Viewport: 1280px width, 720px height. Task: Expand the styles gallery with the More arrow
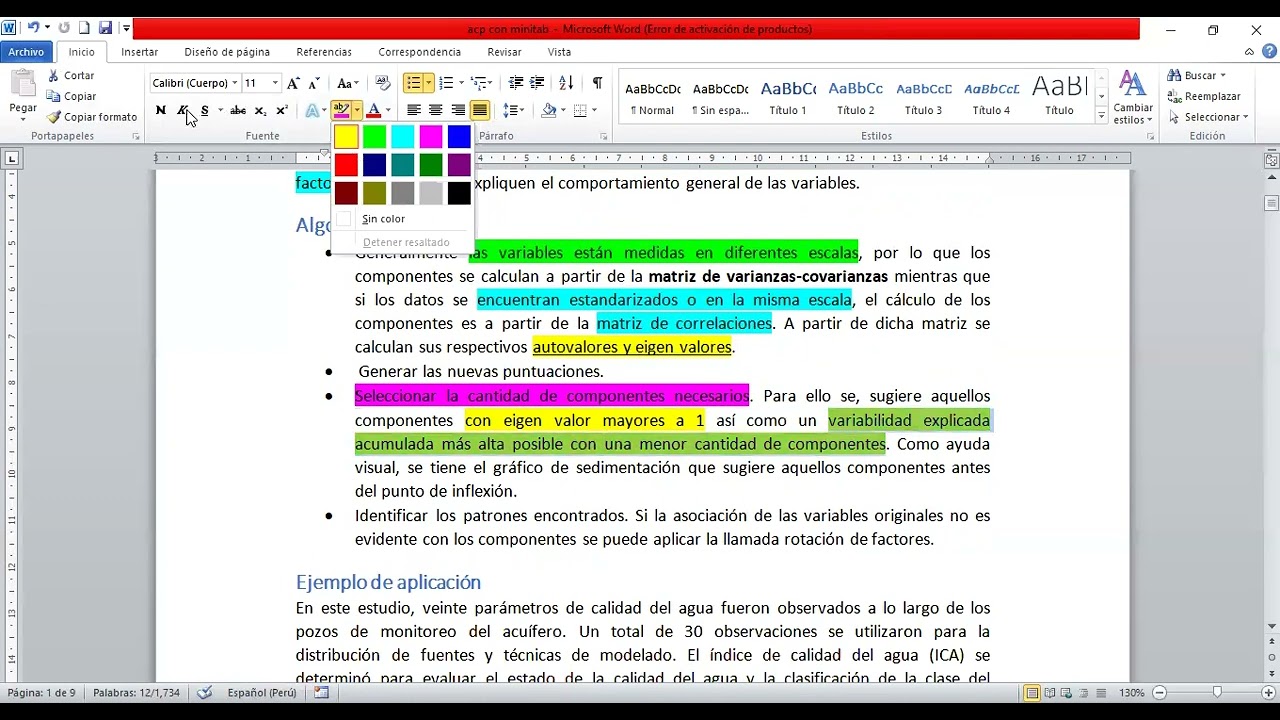click(x=1101, y=115)
